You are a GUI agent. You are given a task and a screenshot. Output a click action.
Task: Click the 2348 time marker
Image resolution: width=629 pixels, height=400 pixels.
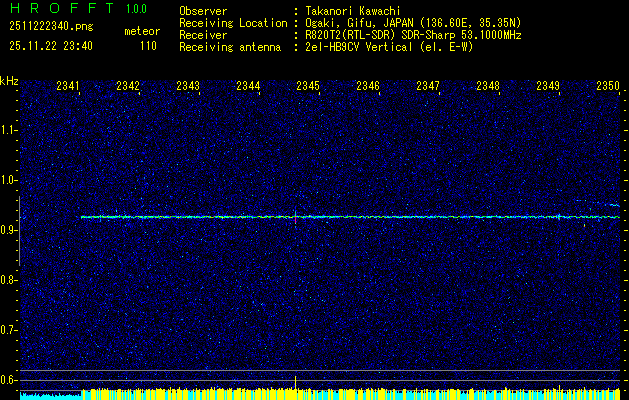(488, 85)
